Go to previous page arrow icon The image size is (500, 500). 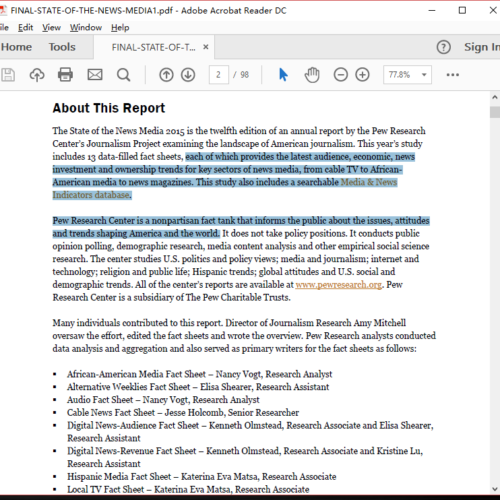click(x=166, y=75)
